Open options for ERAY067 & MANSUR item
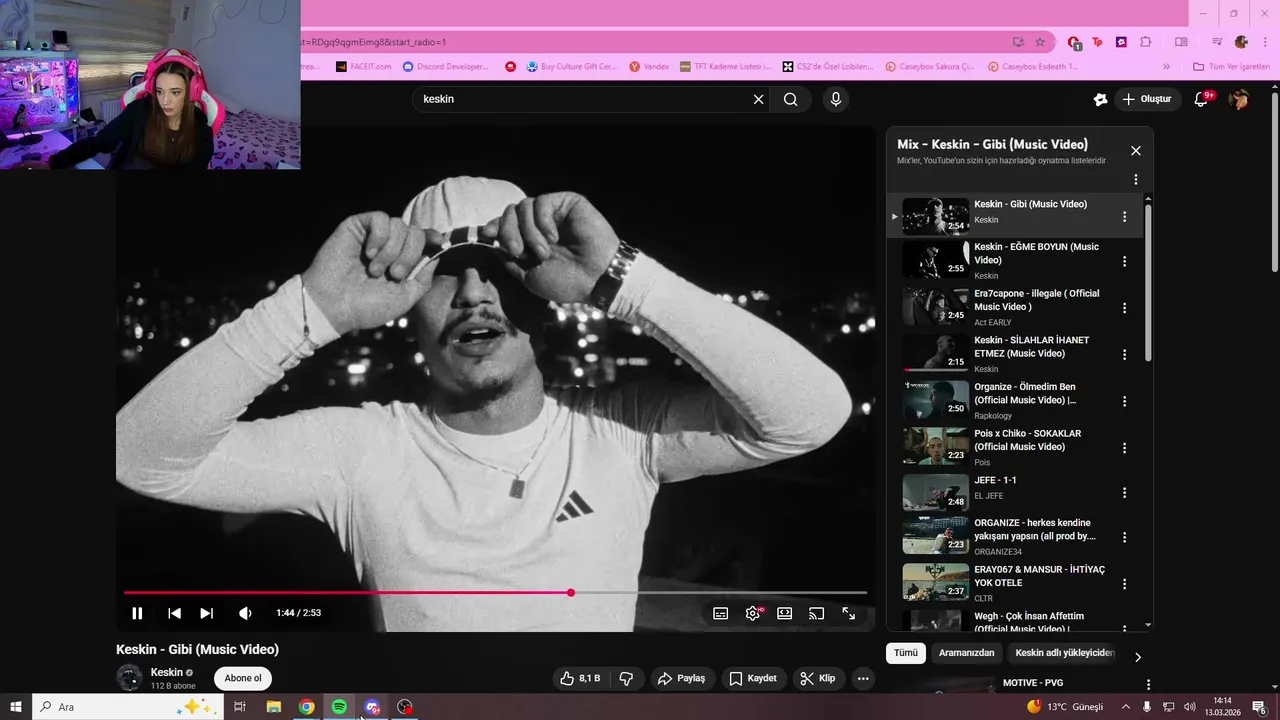 [x=1124, y=584]
